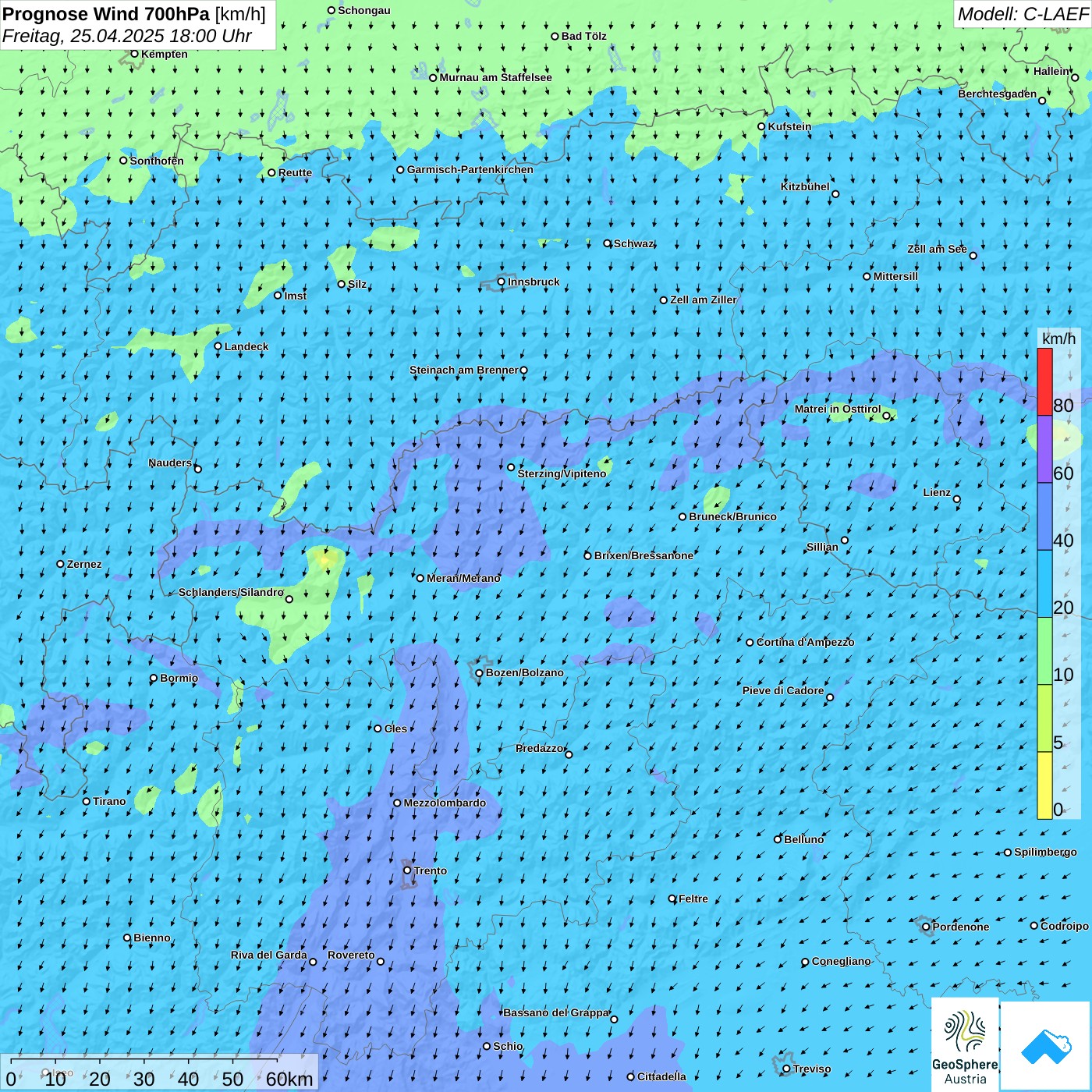Click the 'Sillian' label

click(822, 547)
